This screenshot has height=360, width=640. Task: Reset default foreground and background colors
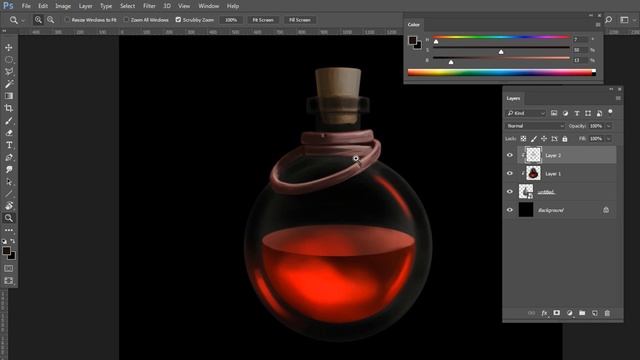4,241
